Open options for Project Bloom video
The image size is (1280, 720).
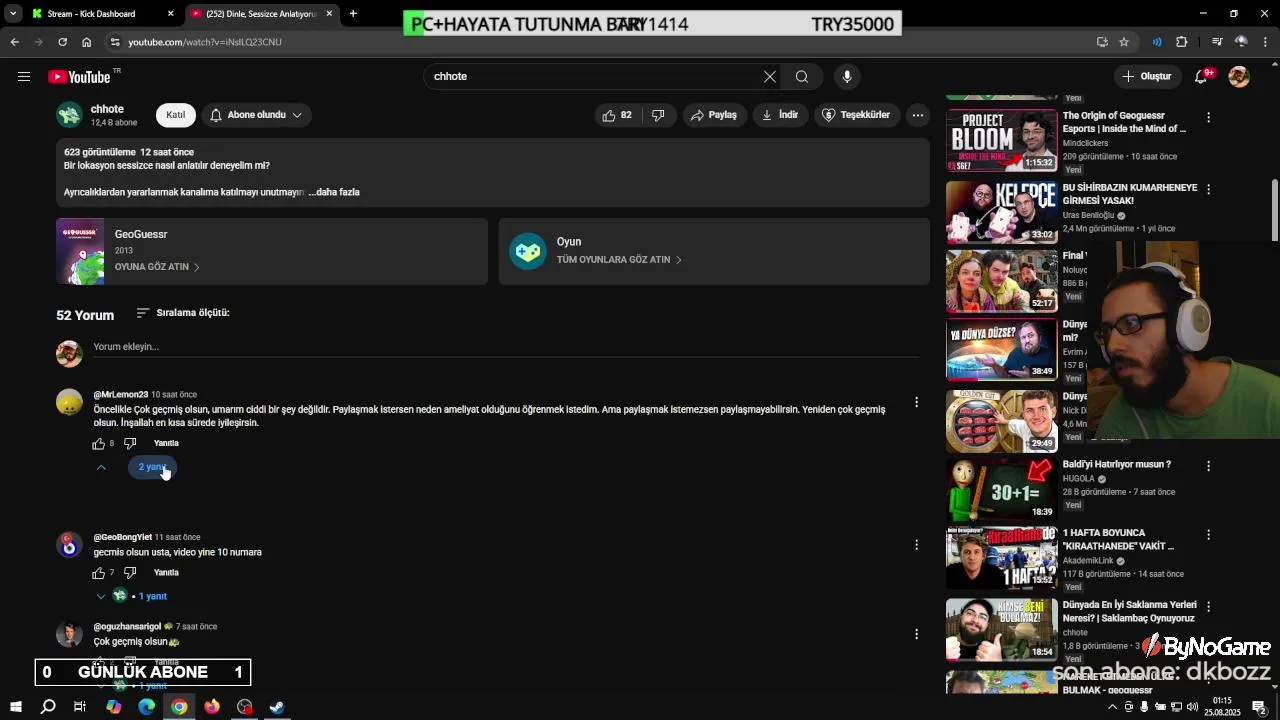click(1208, 118)
